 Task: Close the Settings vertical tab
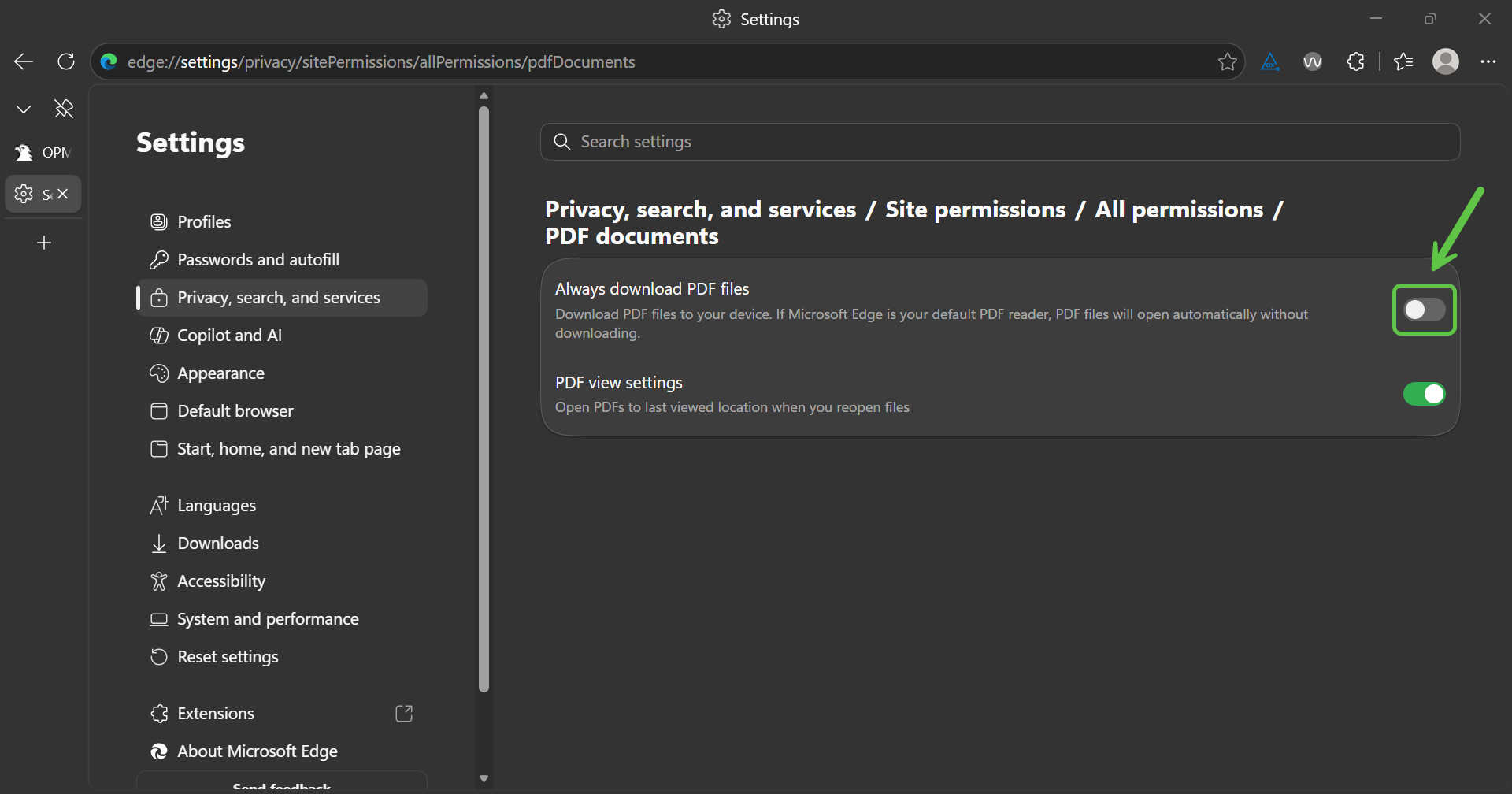63,194
